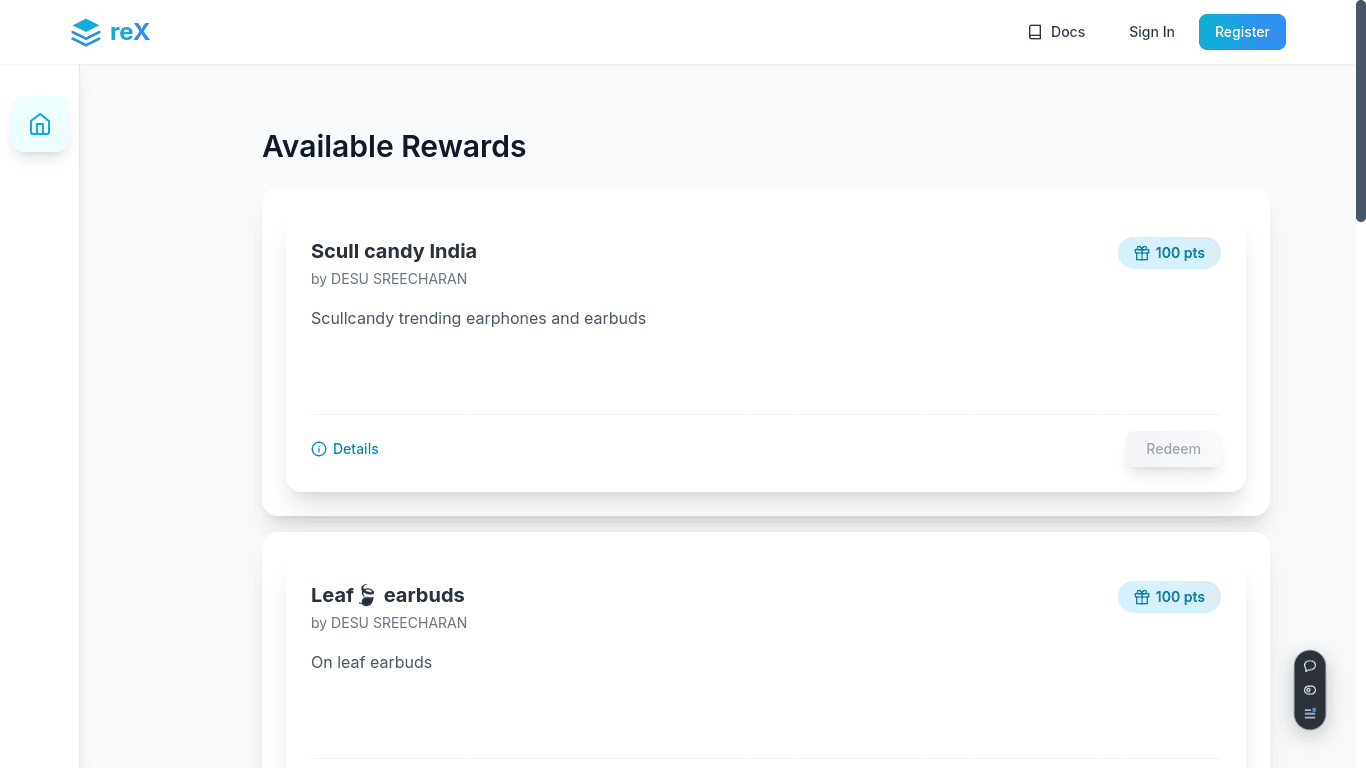The width and height of the screenshot is (1366, 768).
Task: Open Details for Scull candy India
Action: (345, 449)
